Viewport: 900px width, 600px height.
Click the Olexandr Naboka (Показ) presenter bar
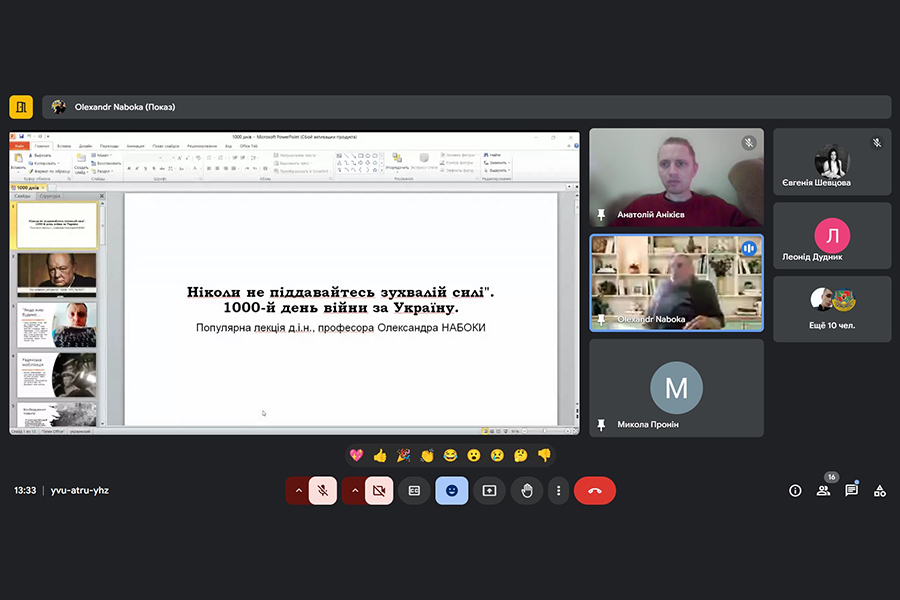pyautogui.click(x=466, y=107)
